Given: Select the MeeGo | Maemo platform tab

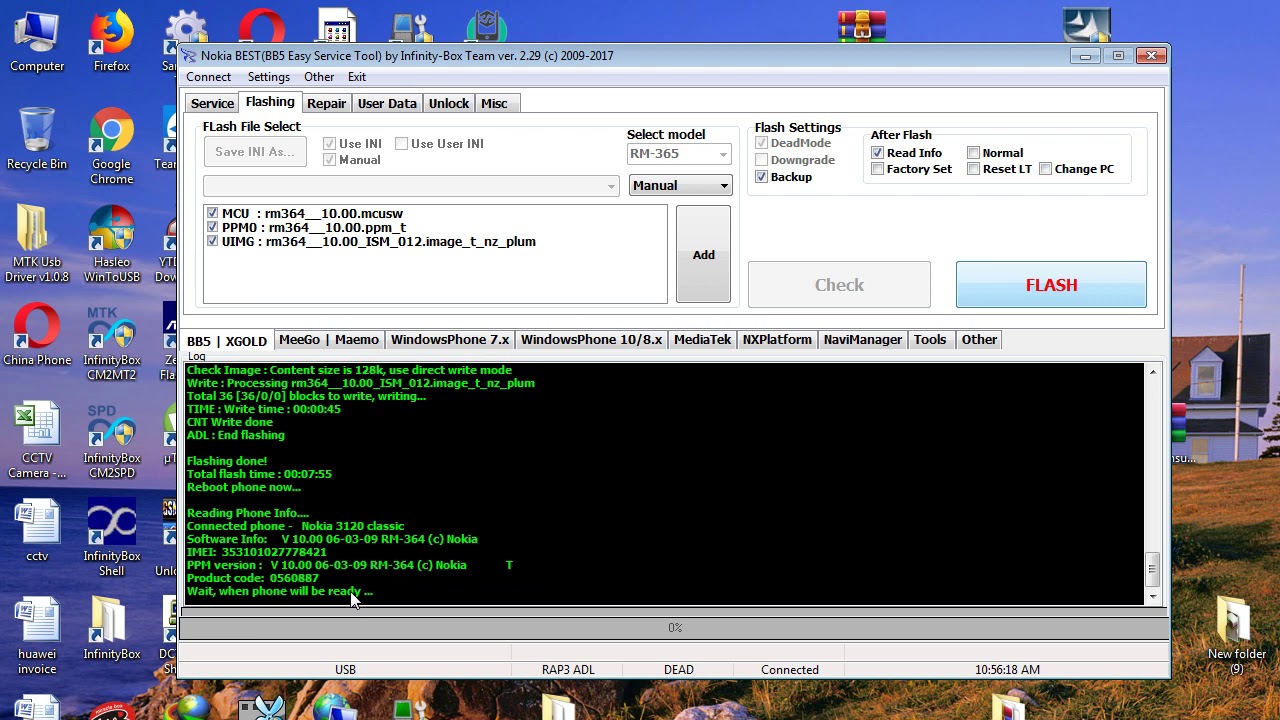Looking at the screenshot, I should [328, 340].
